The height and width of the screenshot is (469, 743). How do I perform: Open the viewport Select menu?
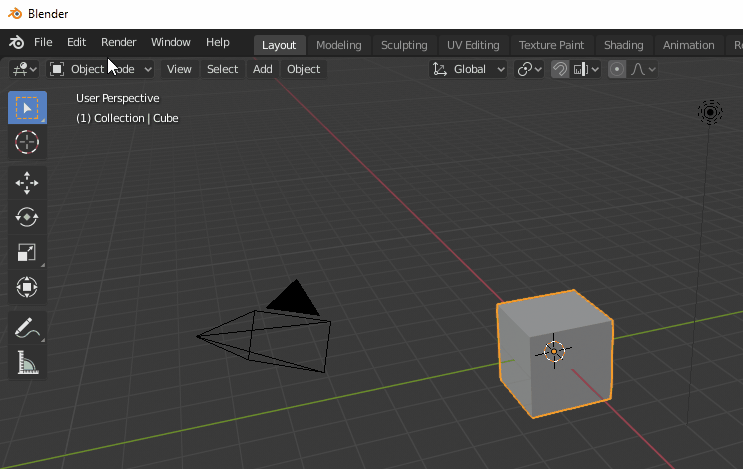222,69
